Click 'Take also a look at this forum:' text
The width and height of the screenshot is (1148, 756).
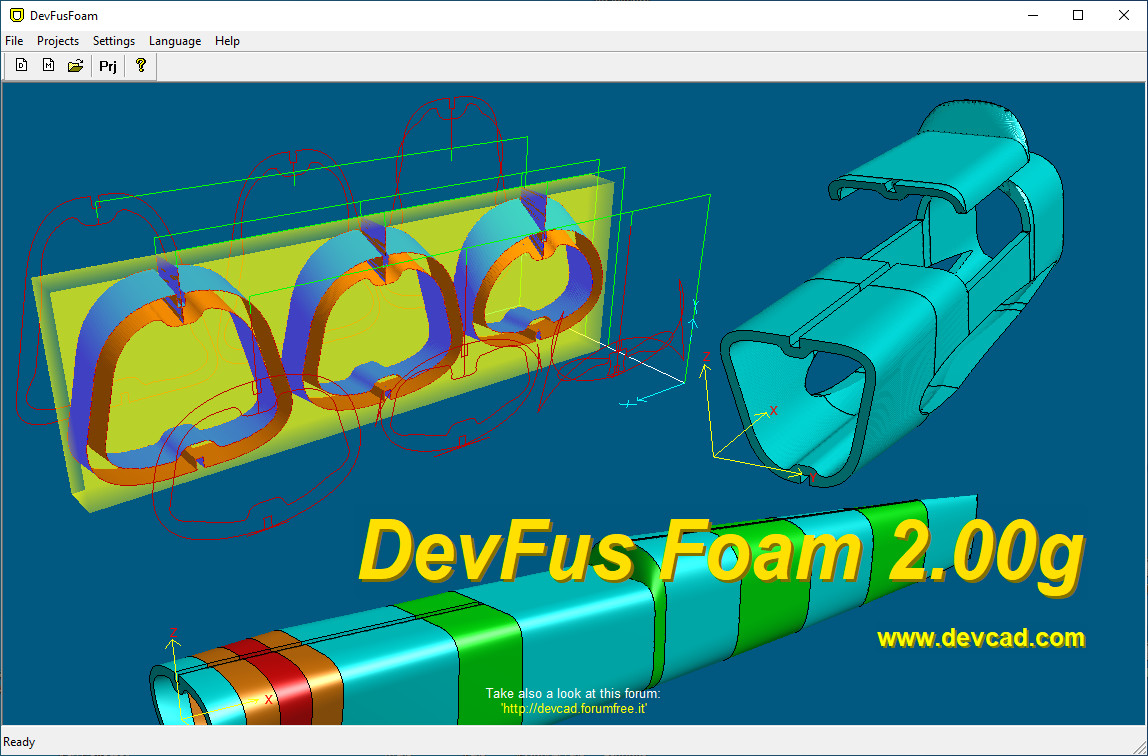pyautogui.click(x=573, y=694)
